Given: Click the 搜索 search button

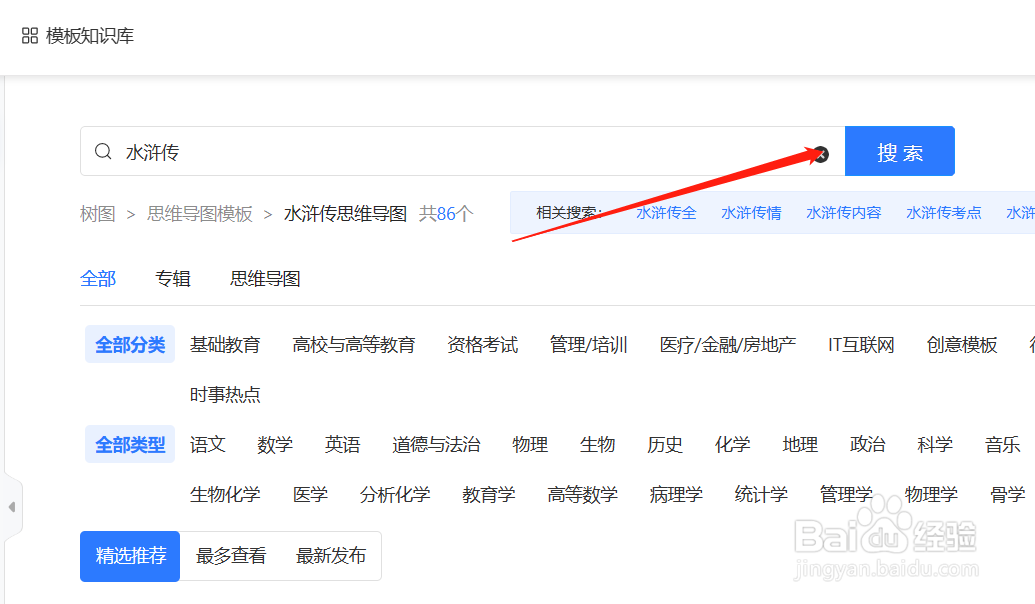Looking at the screenshot, I should tap(898, 151).
